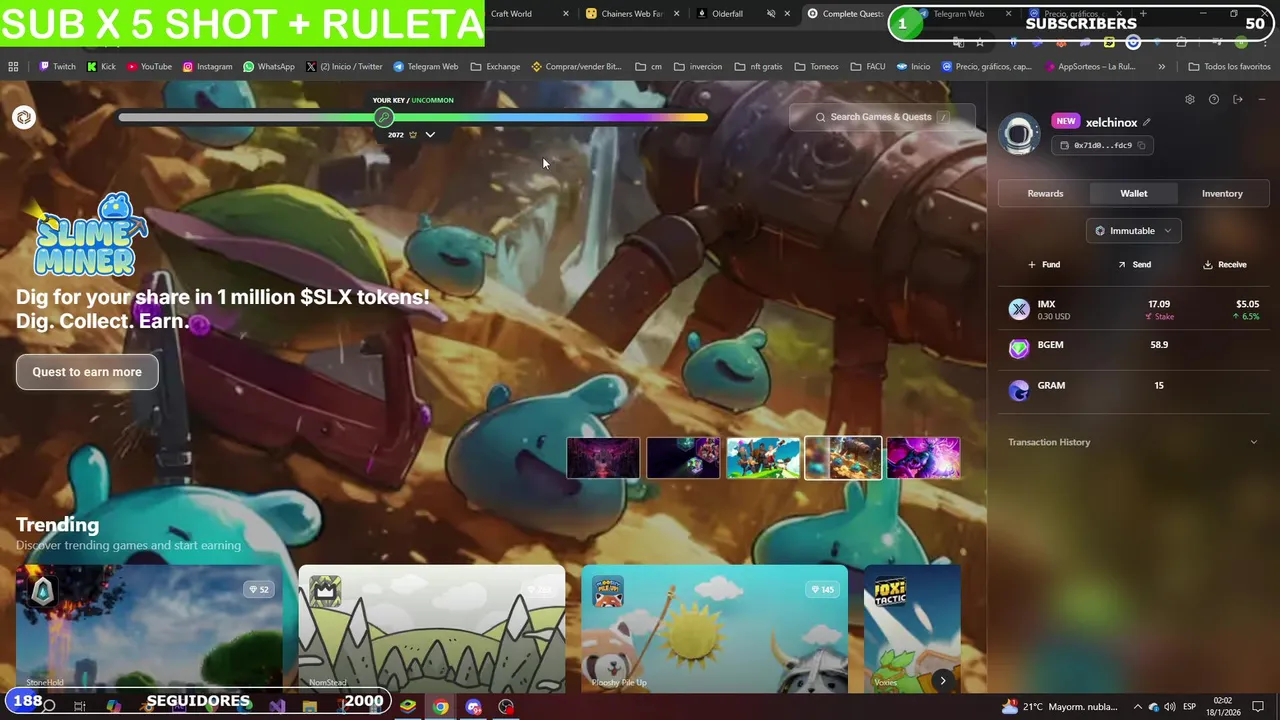Bookmark this page star icon
Screen dimensions: 1280x720
(x=980, y=42)
